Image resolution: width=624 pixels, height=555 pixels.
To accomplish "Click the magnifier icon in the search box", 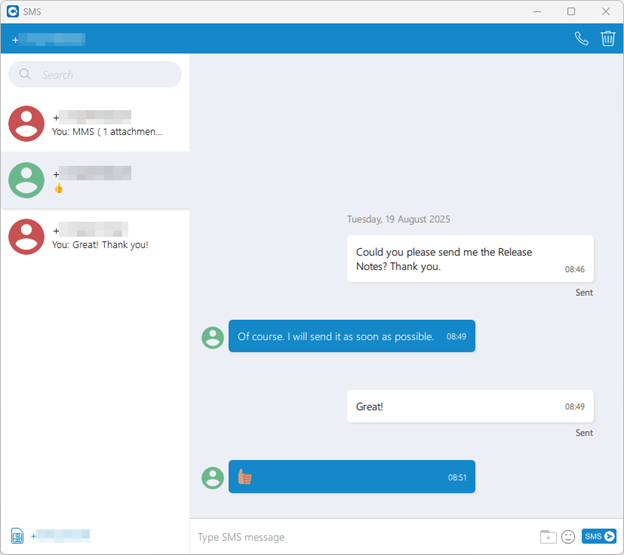I will point(26,75).
